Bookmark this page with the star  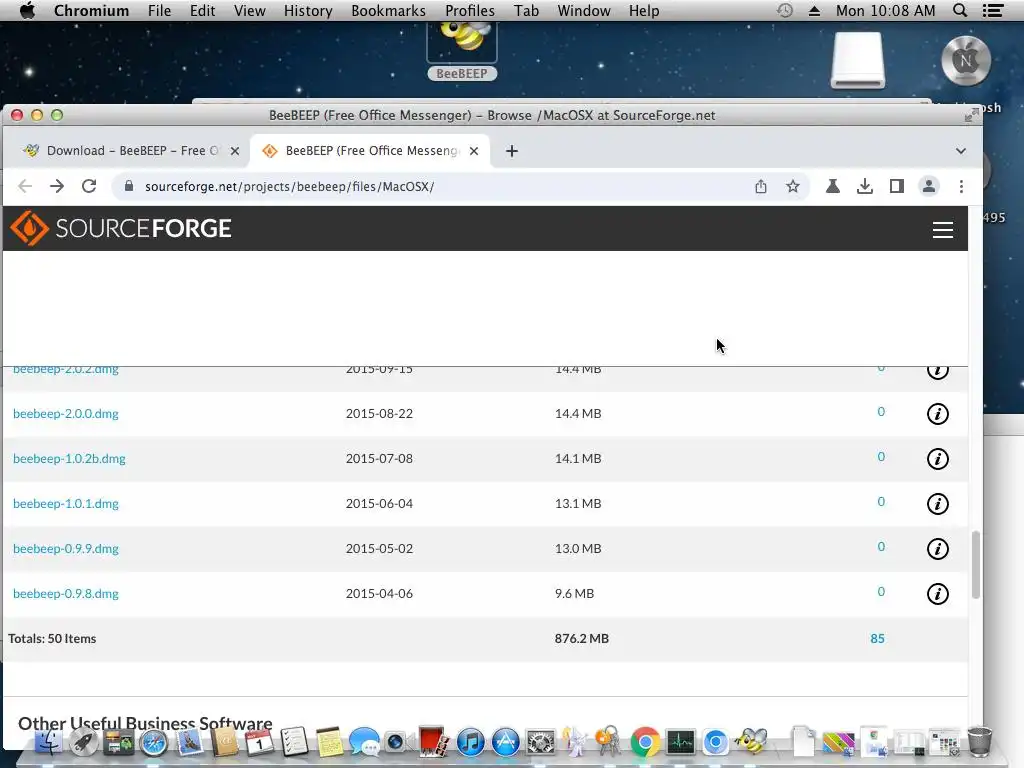coord(792,186)
